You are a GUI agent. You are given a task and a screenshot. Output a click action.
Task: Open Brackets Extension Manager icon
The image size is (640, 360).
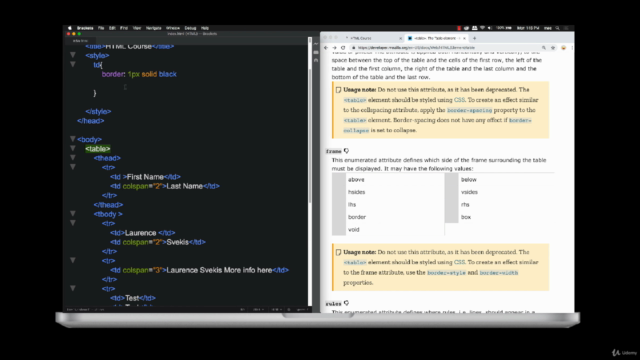[316, 52]
